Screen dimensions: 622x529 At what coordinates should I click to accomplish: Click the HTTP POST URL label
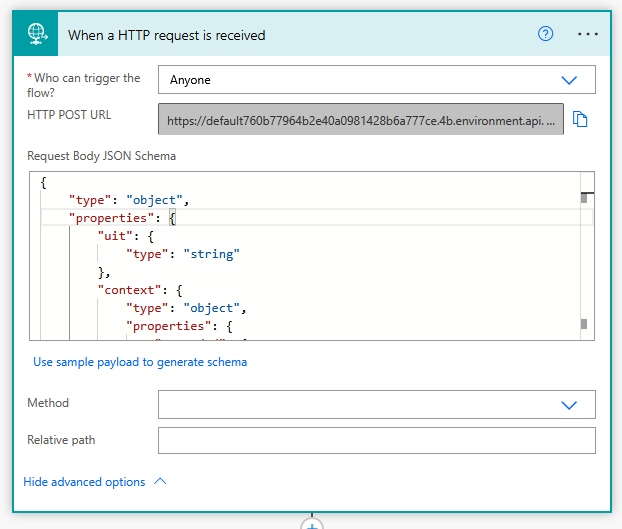coord(69,115)
